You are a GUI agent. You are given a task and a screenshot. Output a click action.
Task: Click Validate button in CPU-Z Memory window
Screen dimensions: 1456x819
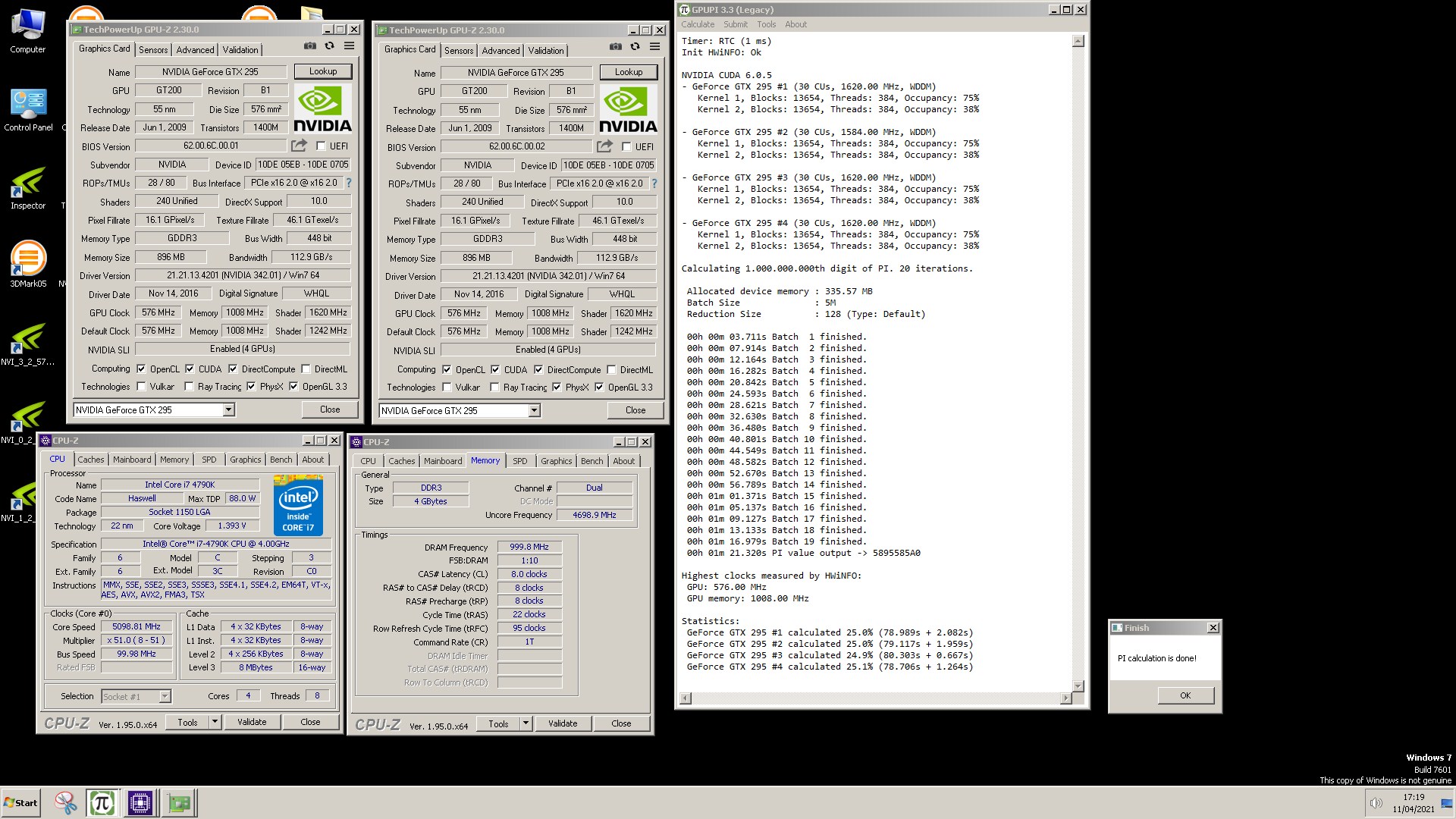pos(563,723)
